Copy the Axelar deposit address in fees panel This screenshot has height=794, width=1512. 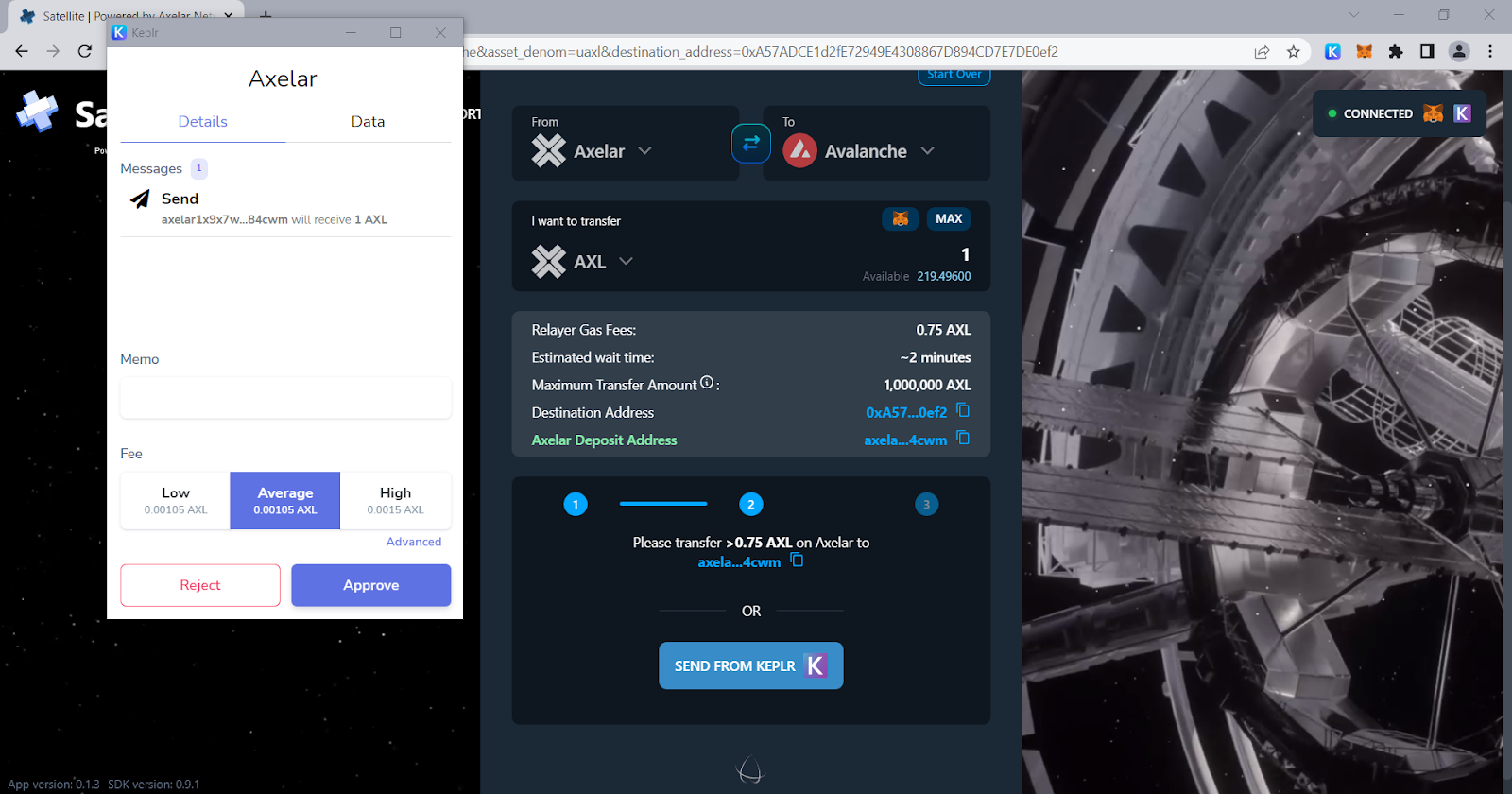pyautogui.click(x=963, y=438)
